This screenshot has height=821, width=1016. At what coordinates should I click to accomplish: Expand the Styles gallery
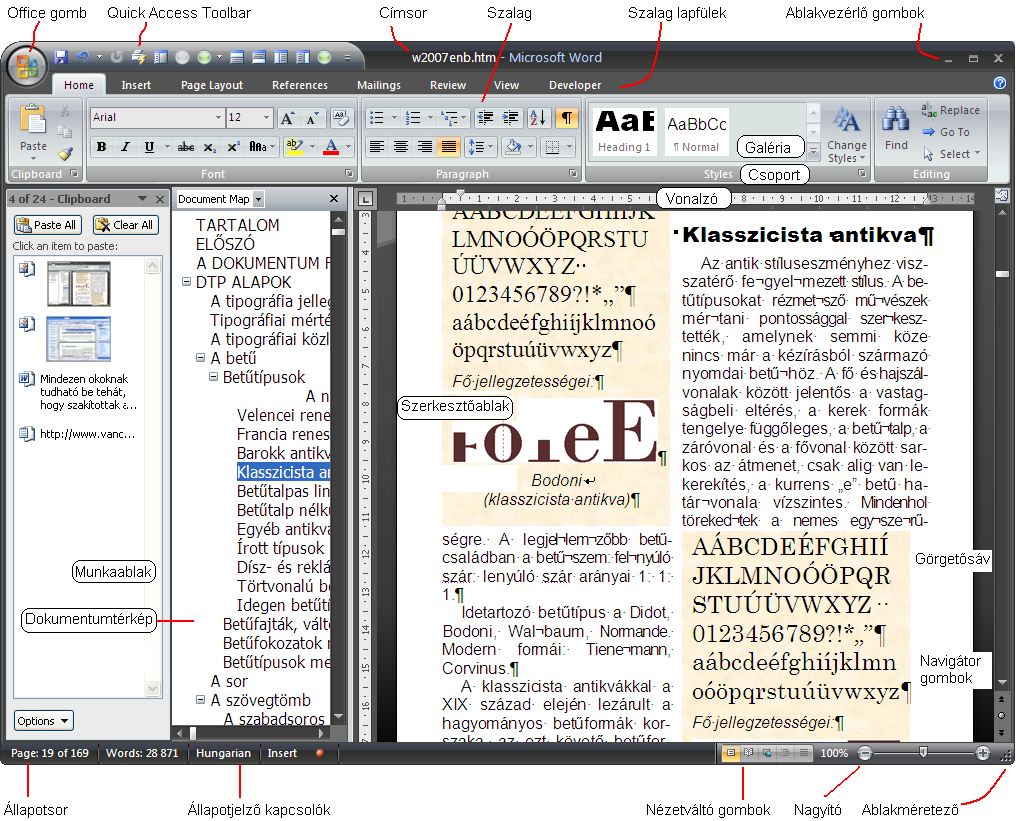click(813, 152)
